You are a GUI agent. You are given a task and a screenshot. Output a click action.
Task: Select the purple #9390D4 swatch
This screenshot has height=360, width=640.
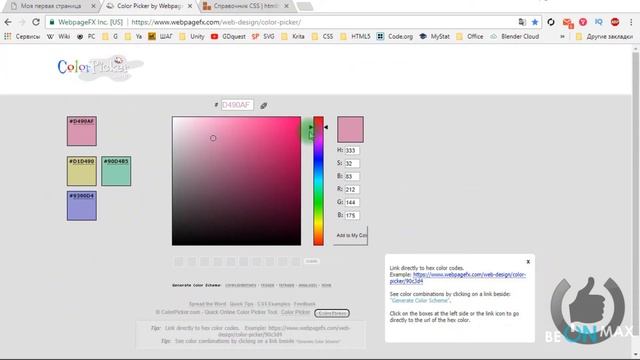(82, 206)
